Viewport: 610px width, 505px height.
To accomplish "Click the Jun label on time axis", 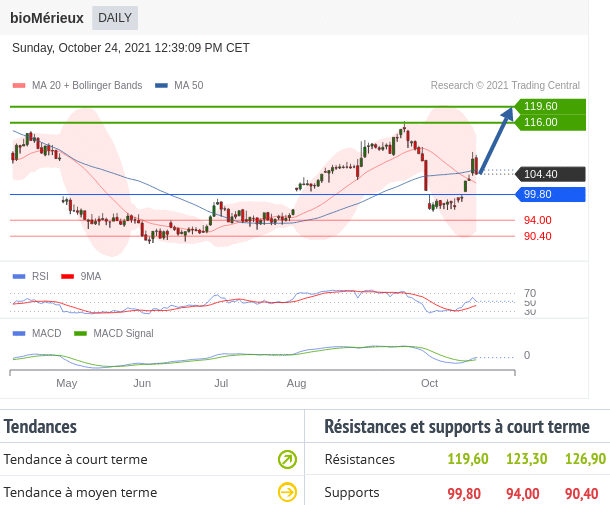I will [x=142, y=383].
